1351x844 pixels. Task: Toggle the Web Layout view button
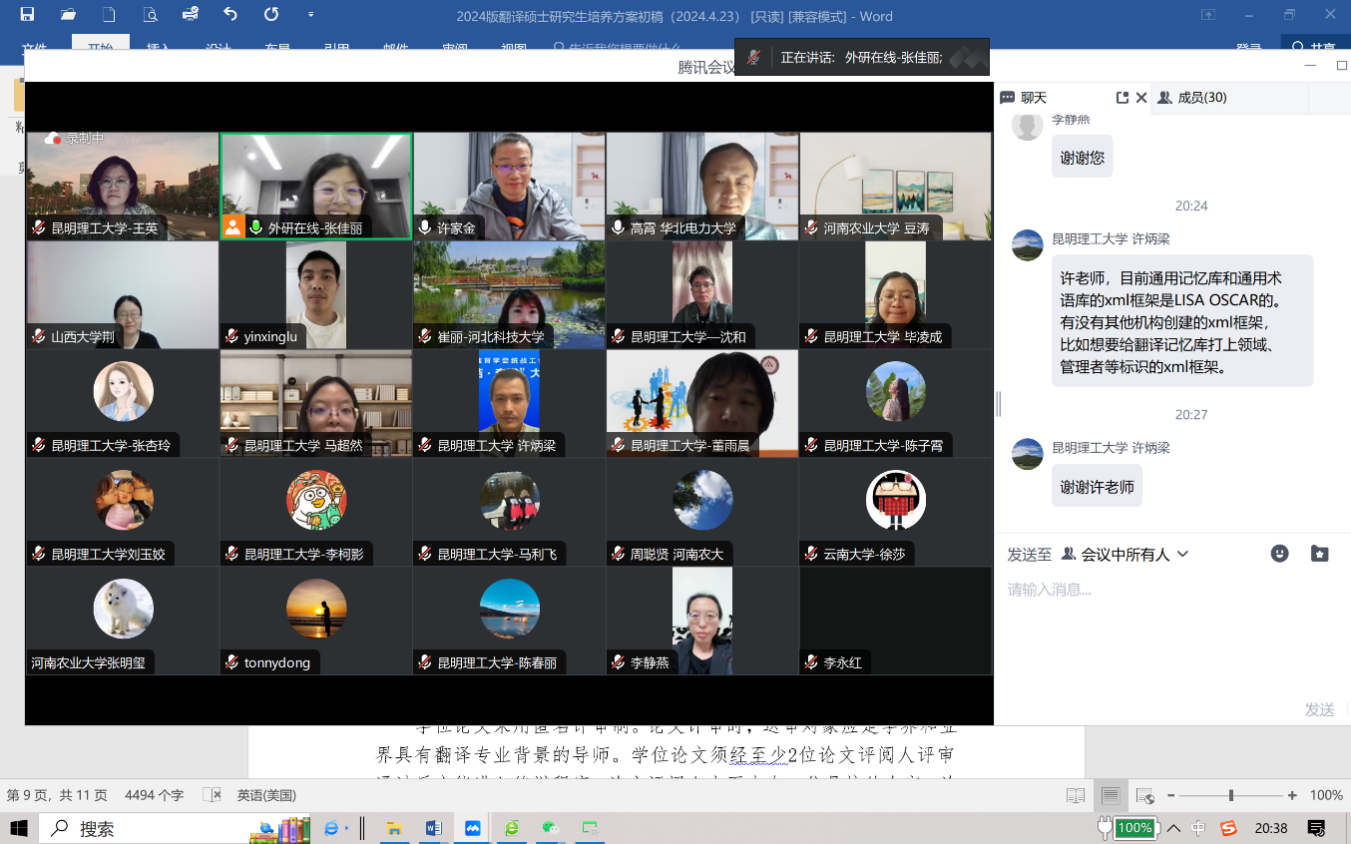pyautogui.click(x=1144, y=796)
